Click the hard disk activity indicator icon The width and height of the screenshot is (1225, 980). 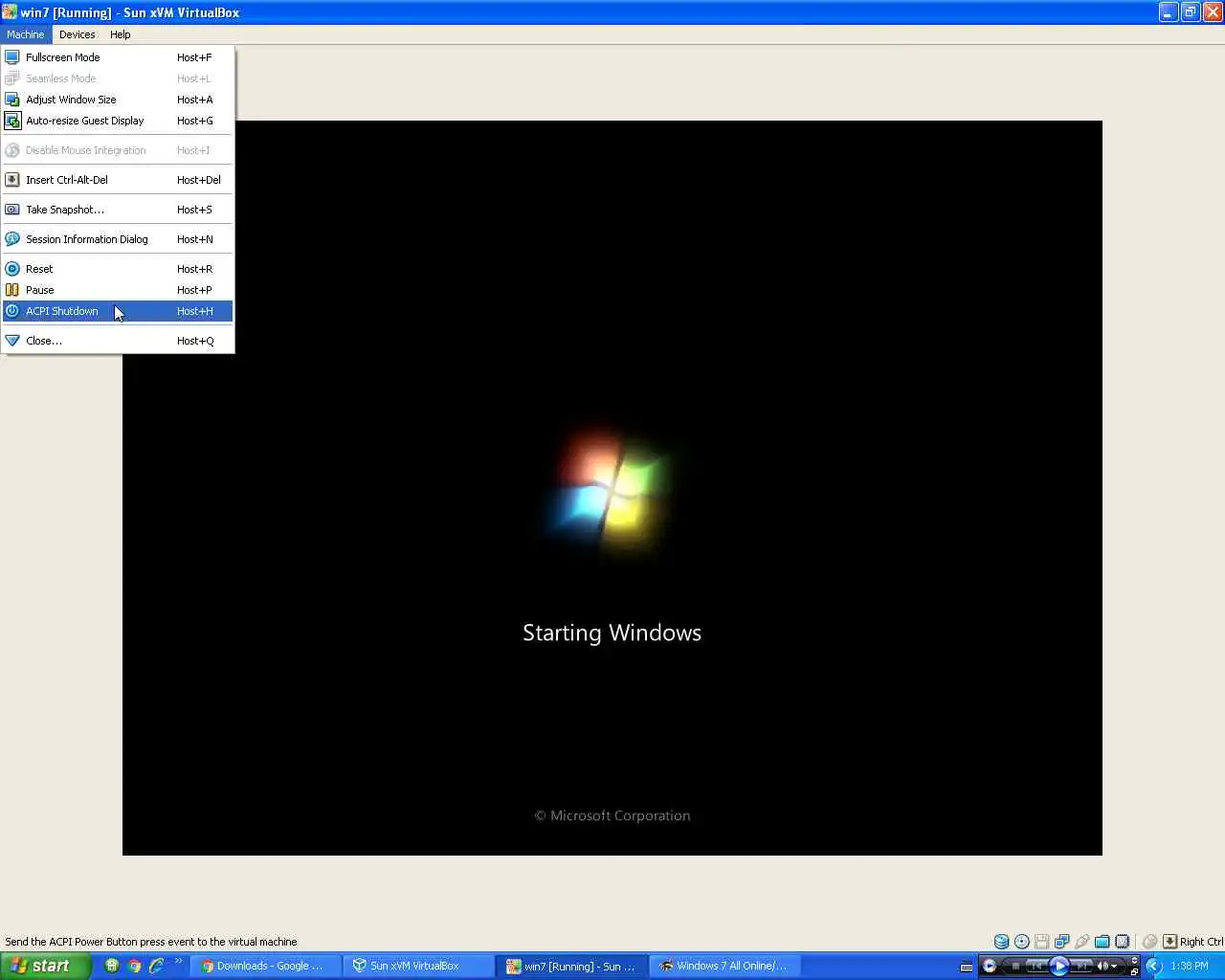point(1001,942)
